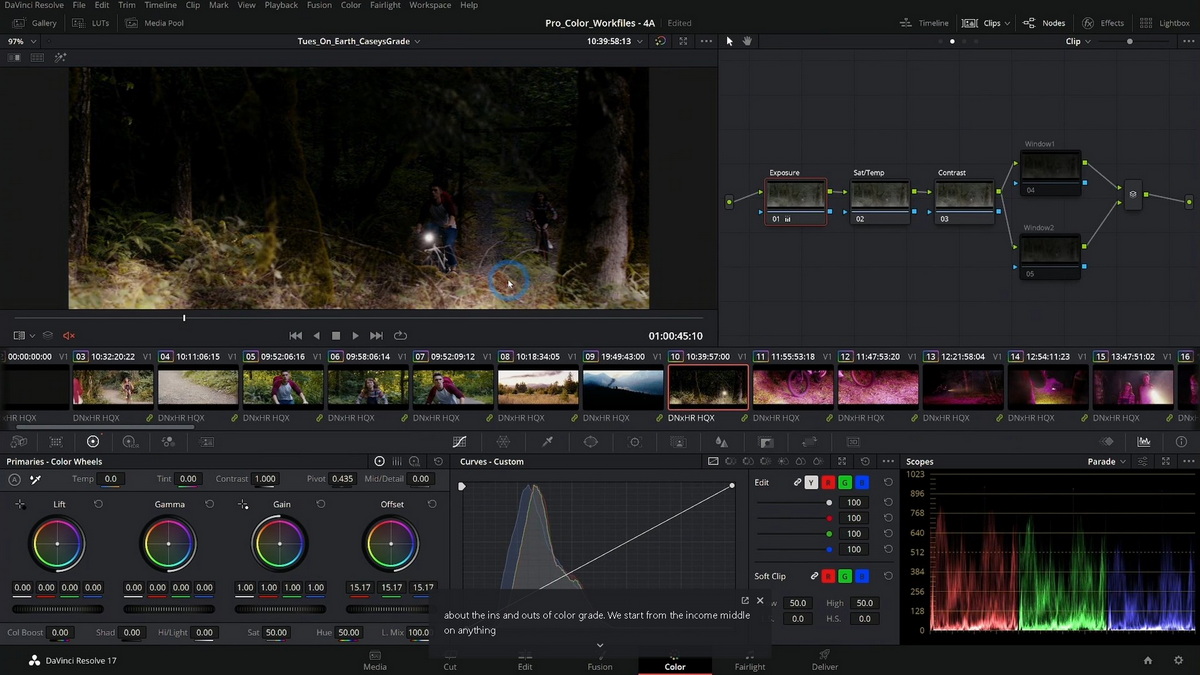Toggle the green channel Edit button
This screenshot has width=1200, height=675.
click(x=845, y=482)
